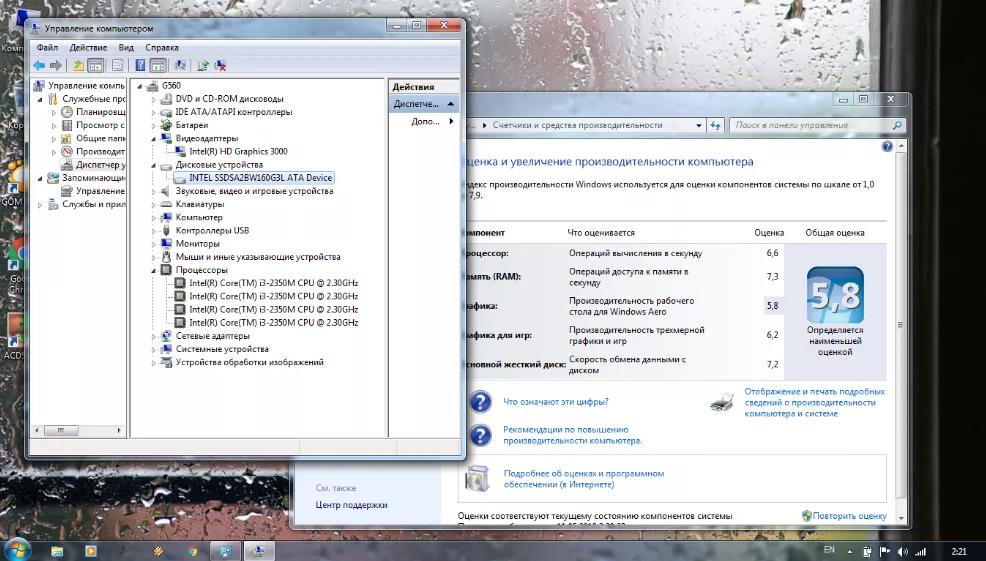
Task: Click the Up one level folder icon
Action: 78,65
